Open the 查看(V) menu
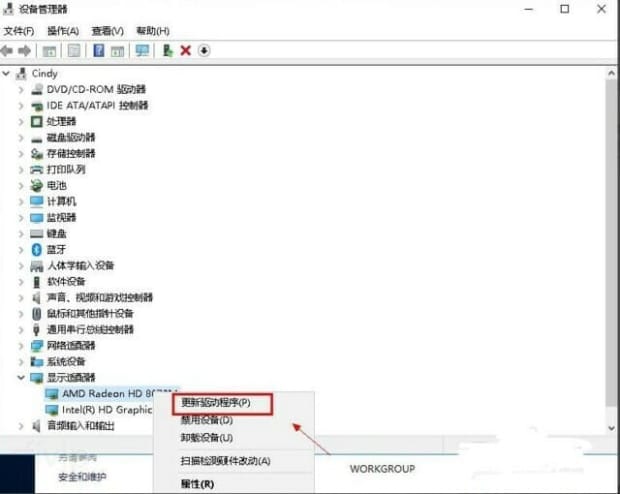This screenshot has height=494, width=620. click(107, 31)
